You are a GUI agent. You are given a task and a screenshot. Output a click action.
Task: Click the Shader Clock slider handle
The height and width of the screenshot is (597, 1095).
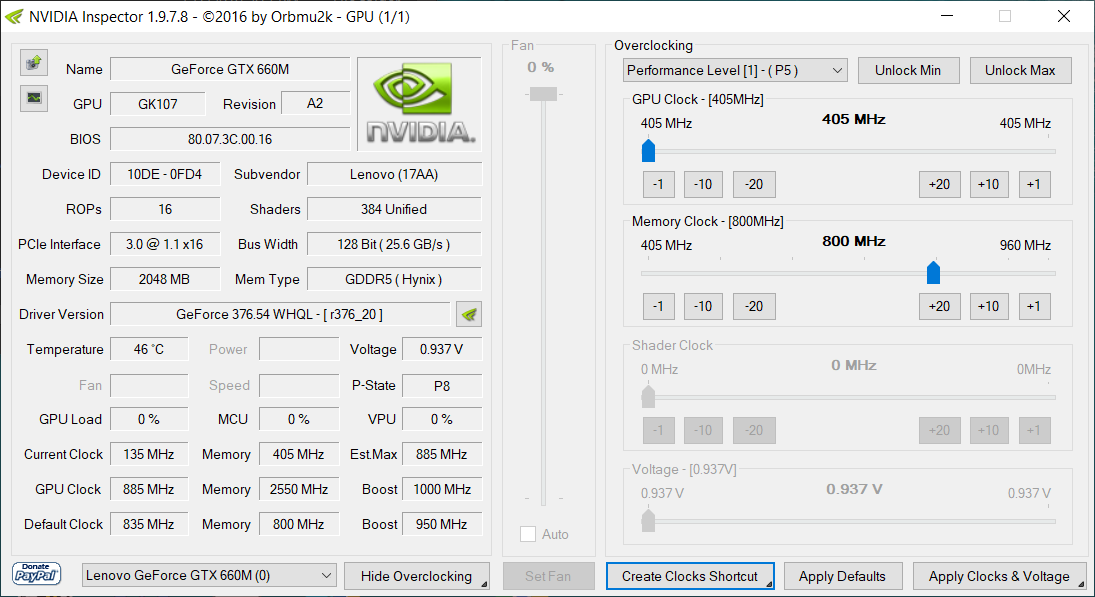point(648,396)
